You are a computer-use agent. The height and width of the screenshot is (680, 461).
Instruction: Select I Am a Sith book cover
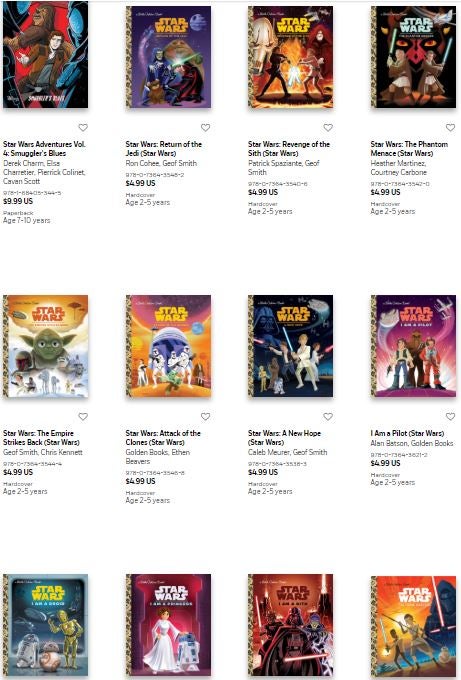(x=291, y=626)
